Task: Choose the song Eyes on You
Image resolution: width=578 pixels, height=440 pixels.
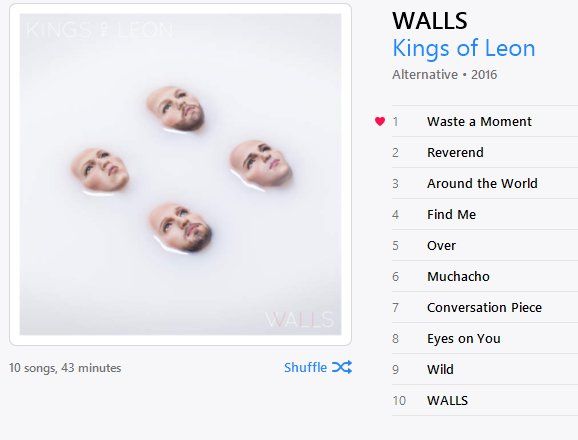Action: 464,338
